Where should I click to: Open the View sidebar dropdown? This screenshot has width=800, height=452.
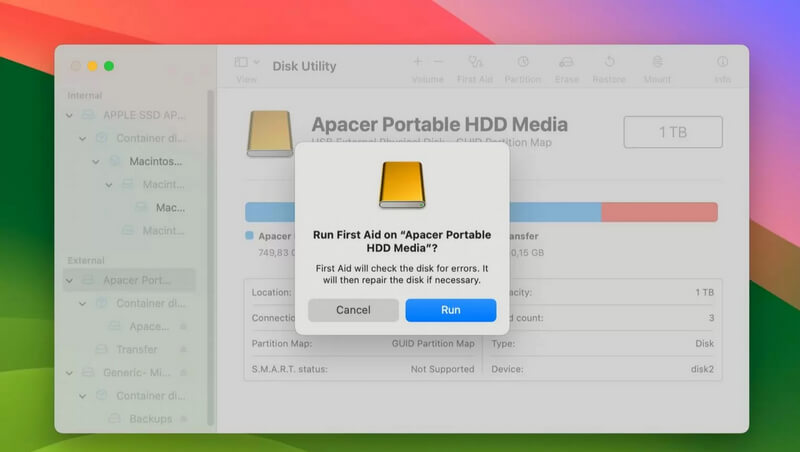click(246, 63)
